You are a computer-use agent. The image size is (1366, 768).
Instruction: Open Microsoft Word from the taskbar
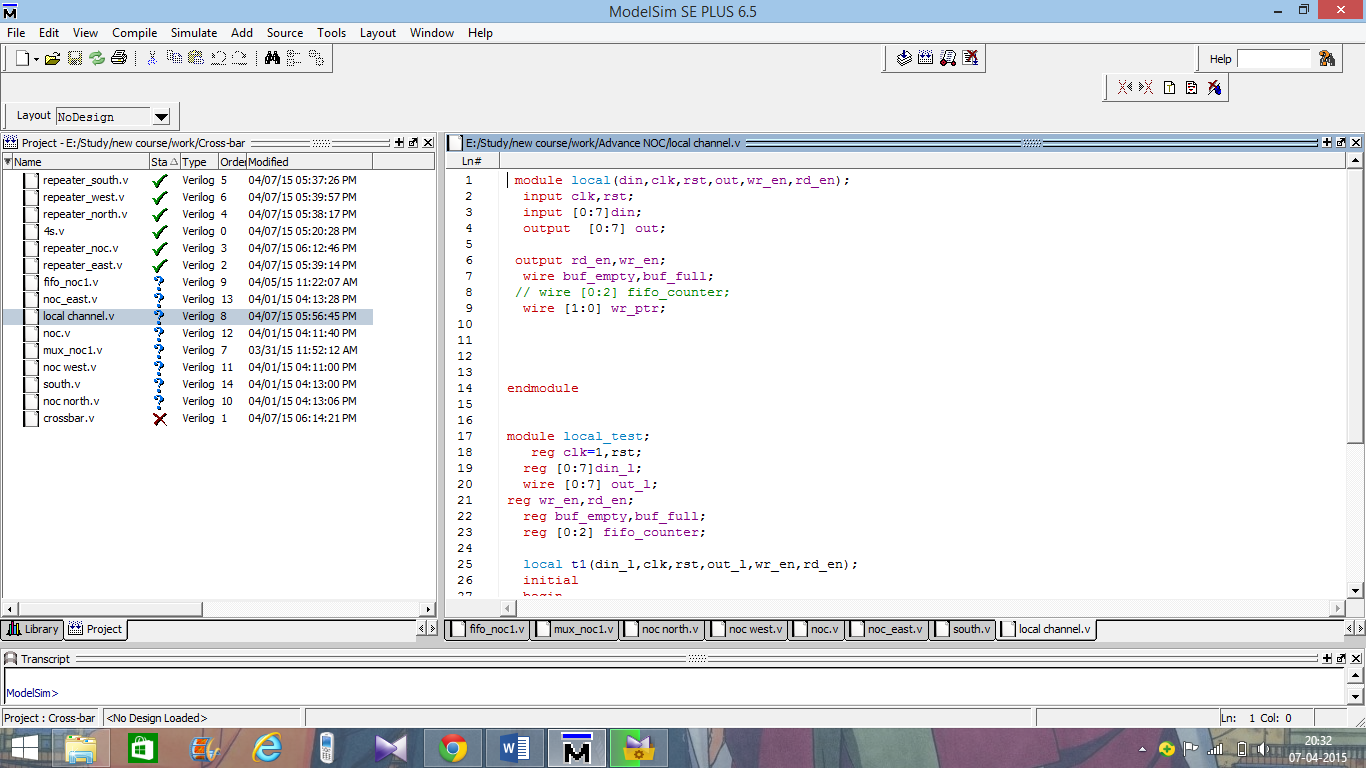[514, 747]
